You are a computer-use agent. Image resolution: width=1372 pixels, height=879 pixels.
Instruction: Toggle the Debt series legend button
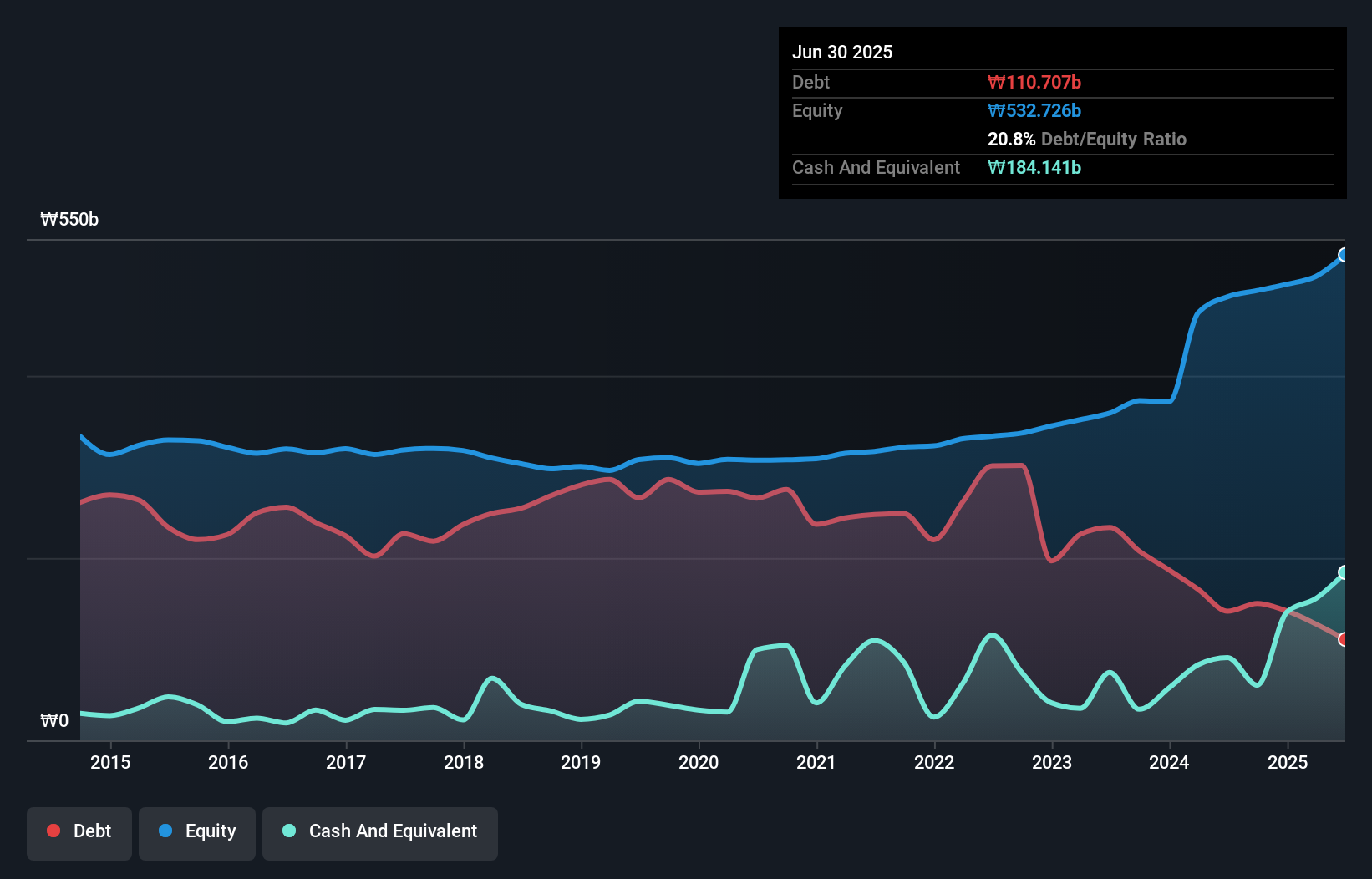[79, 833]
